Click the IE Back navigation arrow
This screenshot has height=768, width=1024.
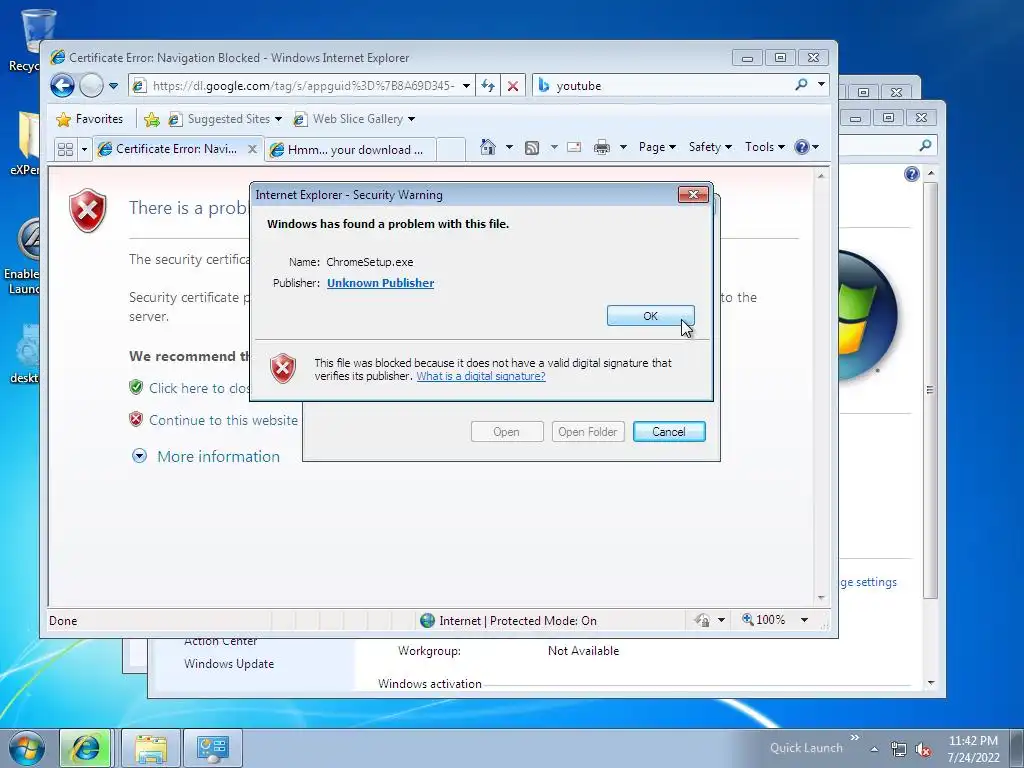pos(63,86)
